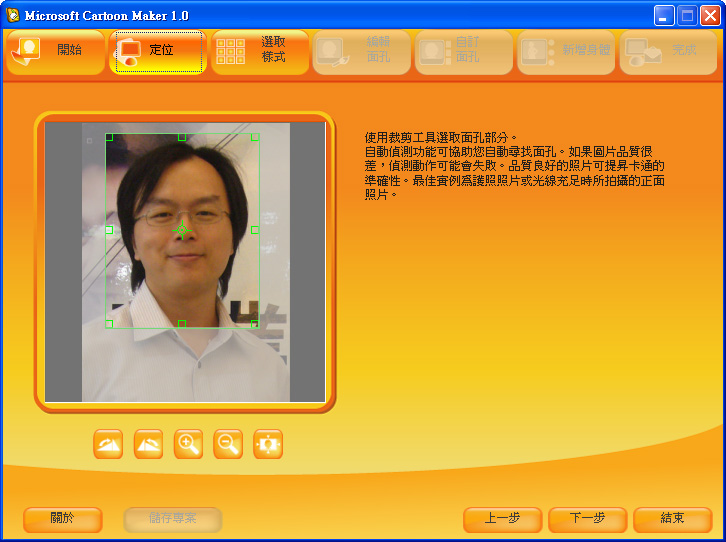Image resolution: width=726 pixels, height=542 pixels.
Task: Click the right-middle crop handle
Action: pyautogui.click(x=255, y=230)
